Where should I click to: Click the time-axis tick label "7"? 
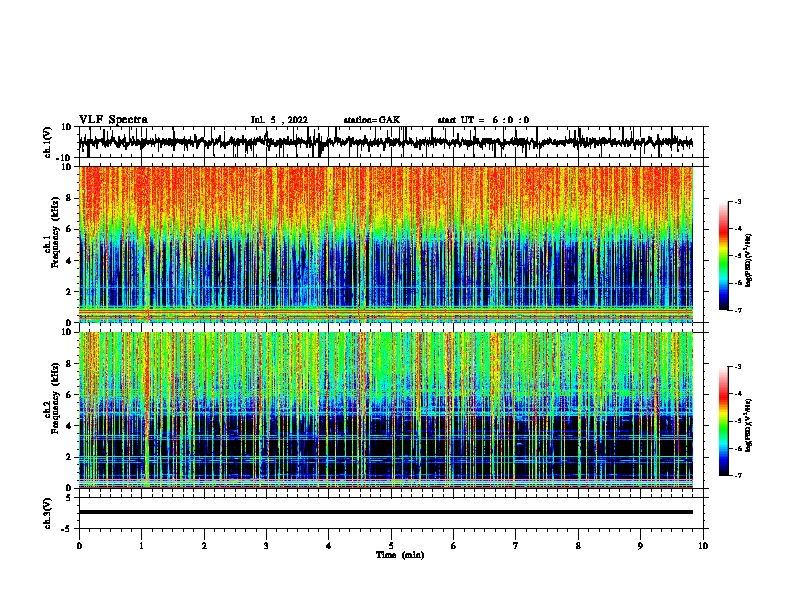click(x=516, y=546)
